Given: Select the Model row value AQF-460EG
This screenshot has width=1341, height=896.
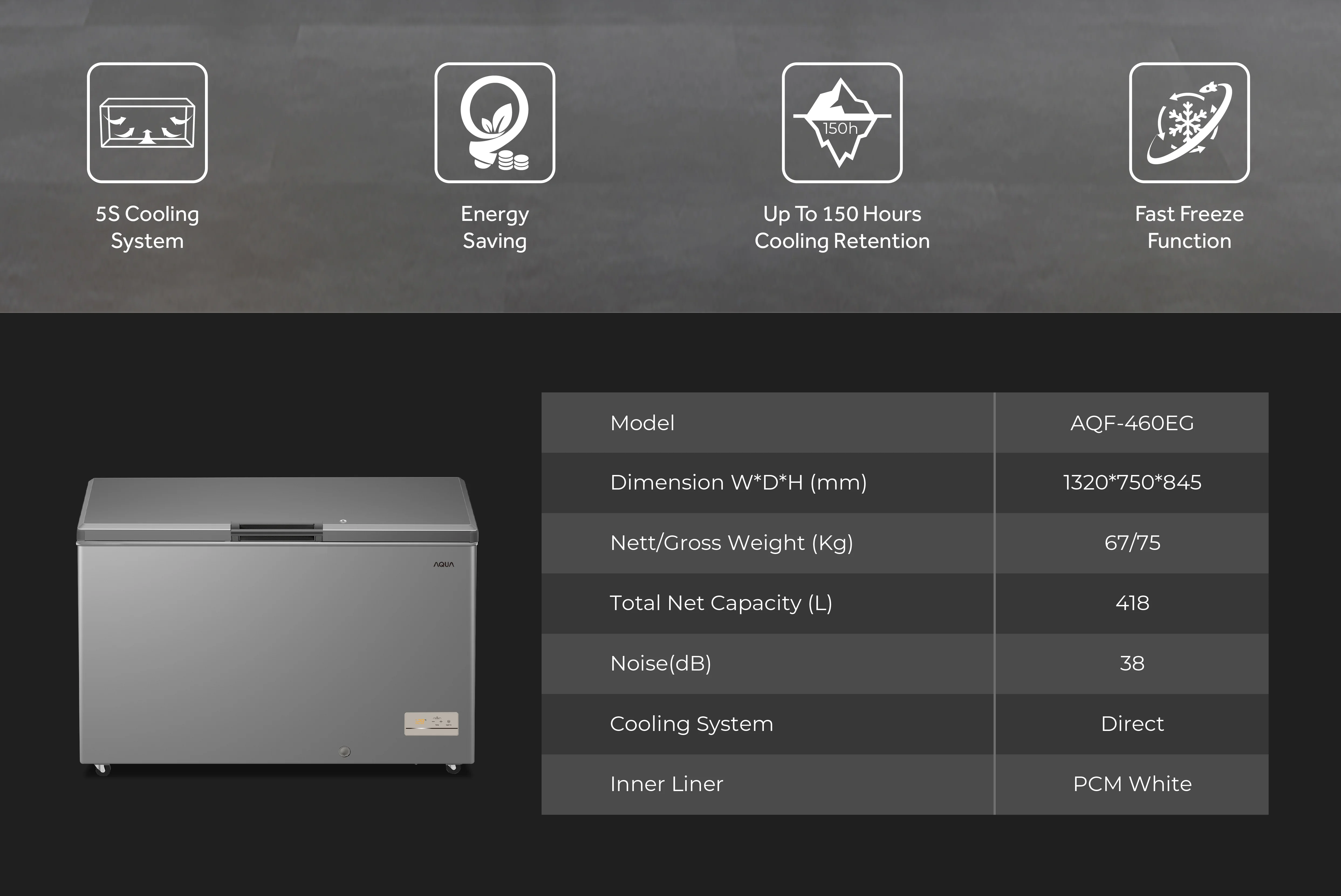Looking at the screenshot, I should [1132, 423].
